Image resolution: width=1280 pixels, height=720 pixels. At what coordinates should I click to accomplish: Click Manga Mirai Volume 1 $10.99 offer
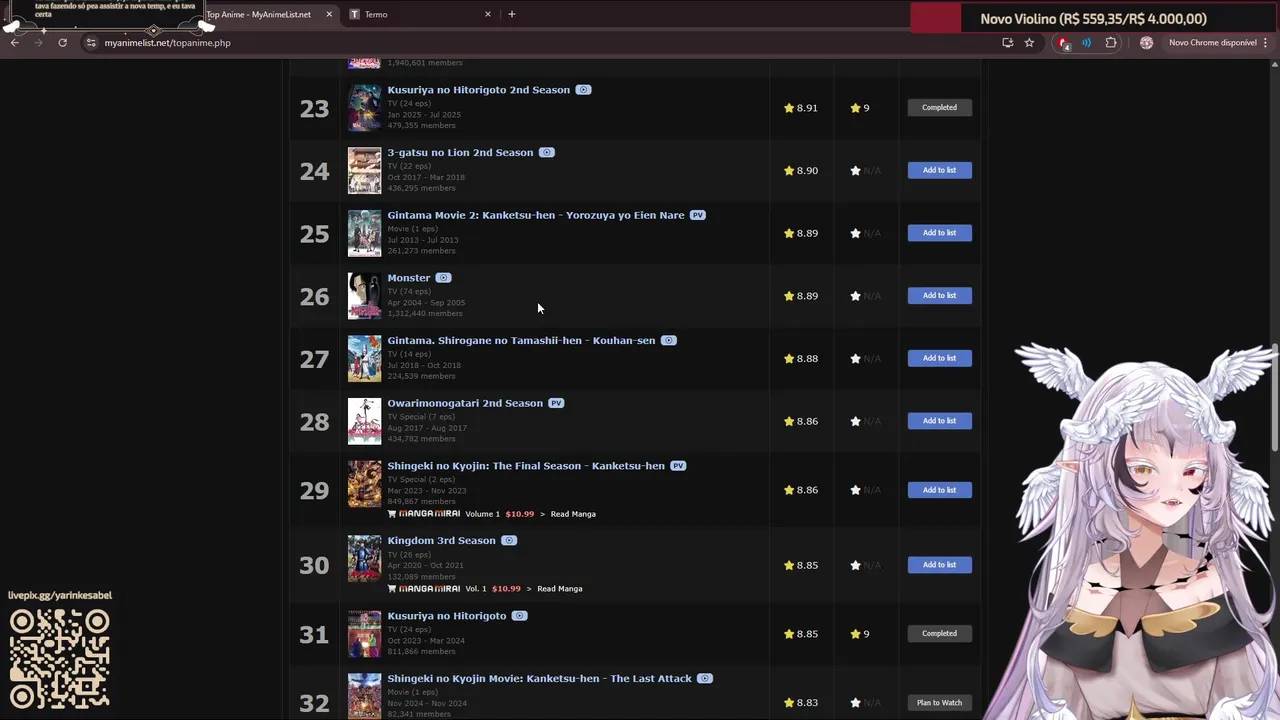point(461,514)
